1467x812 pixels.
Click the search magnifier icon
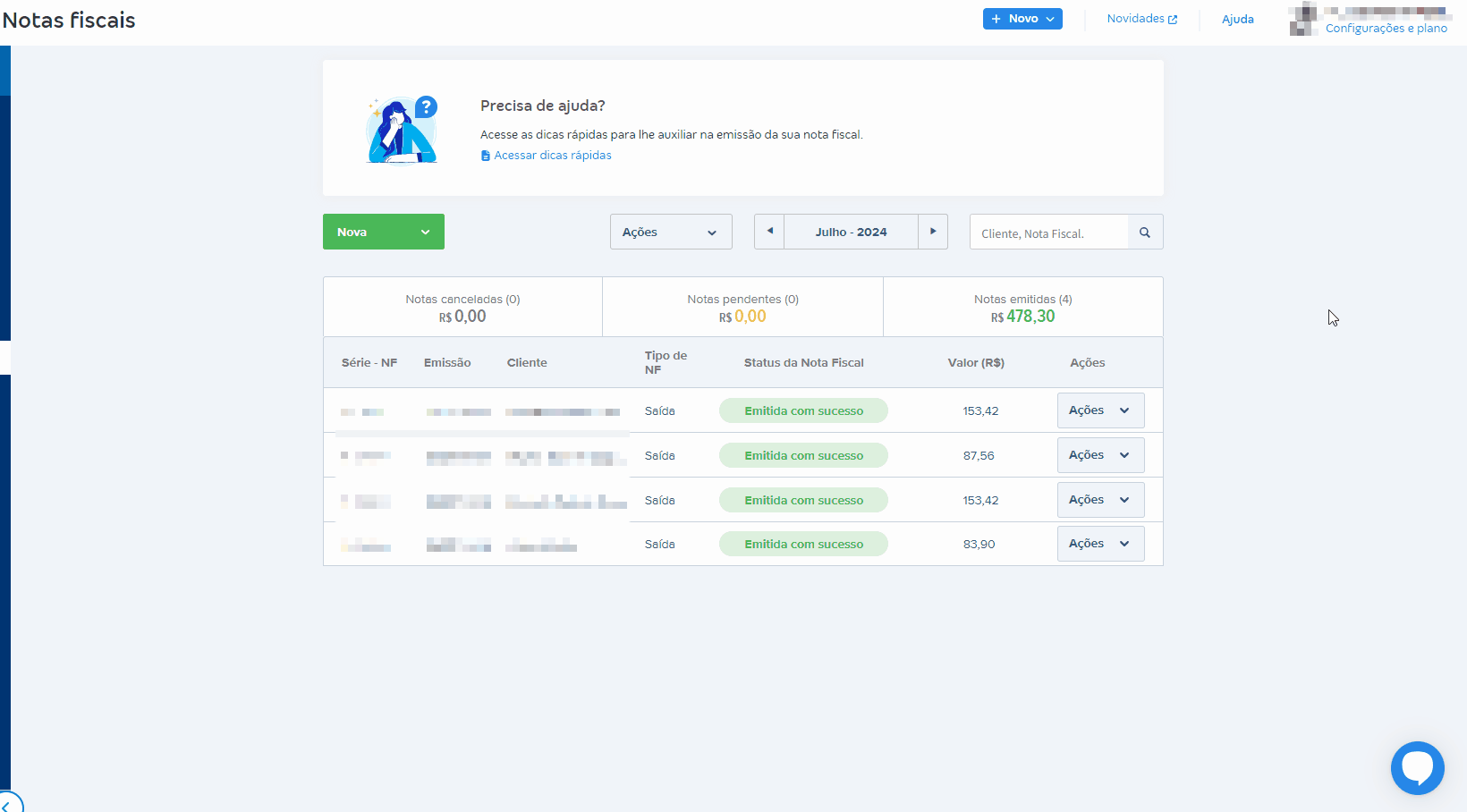[x=1145, y=233]
